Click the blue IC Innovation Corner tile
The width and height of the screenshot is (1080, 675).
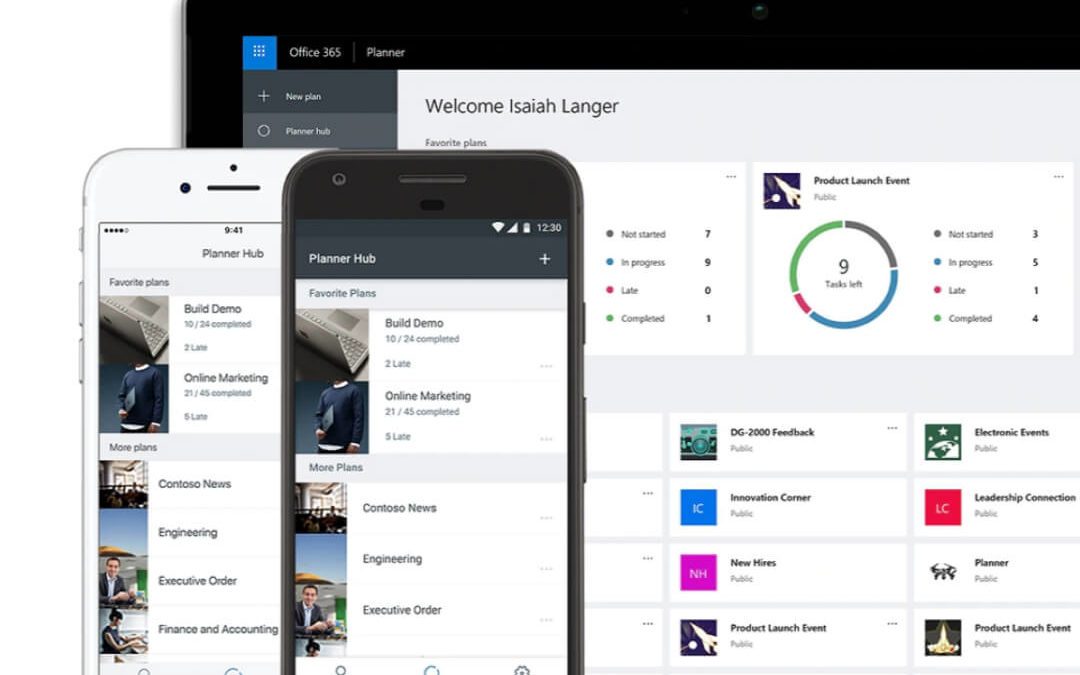(x=698, y=508)
